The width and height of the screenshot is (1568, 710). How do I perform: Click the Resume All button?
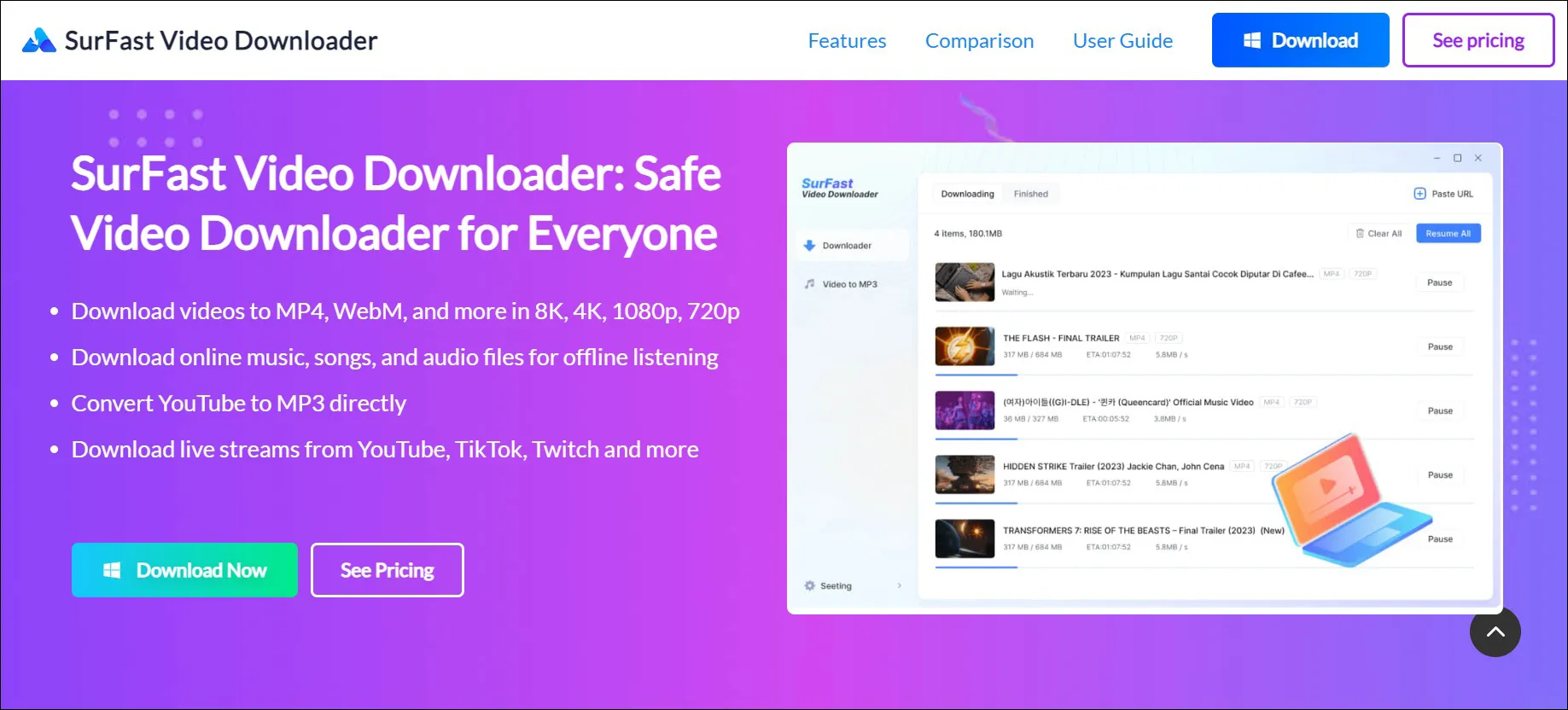pyautogui.click(x=1449, y=233)
